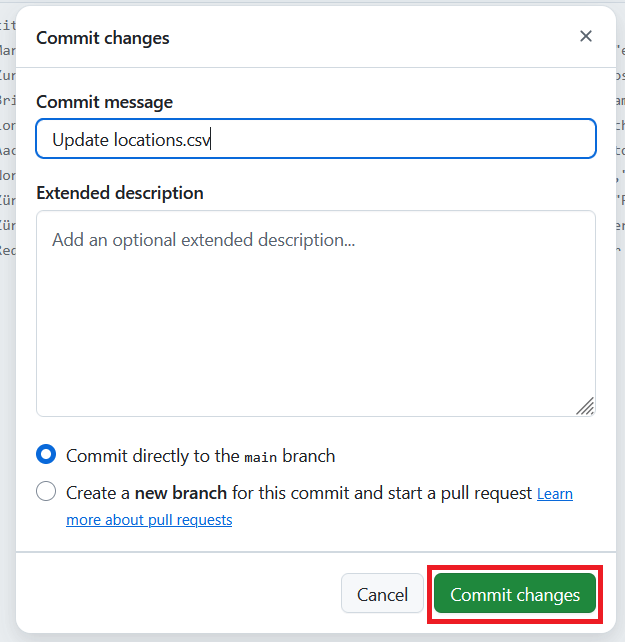This screenshot has width=625, height=642.
Task: Click the text area resize grip handle
Action: pos(585,405)
